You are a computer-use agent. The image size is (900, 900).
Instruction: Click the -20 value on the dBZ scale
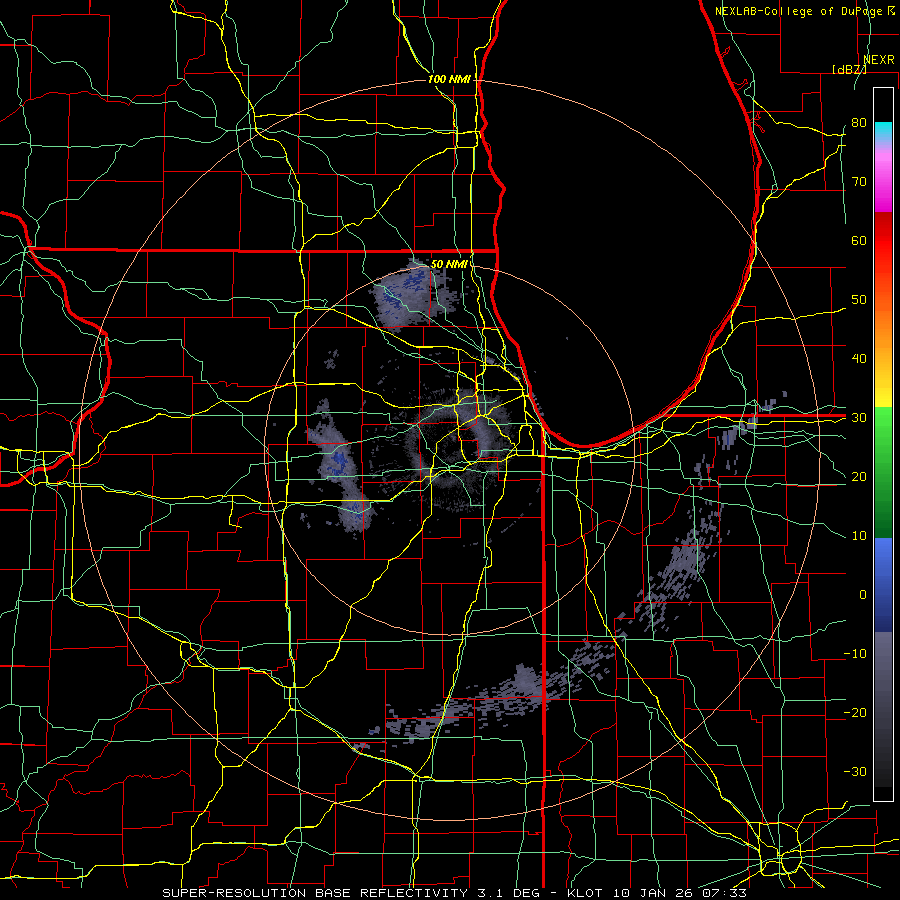[x=855, y=713]
